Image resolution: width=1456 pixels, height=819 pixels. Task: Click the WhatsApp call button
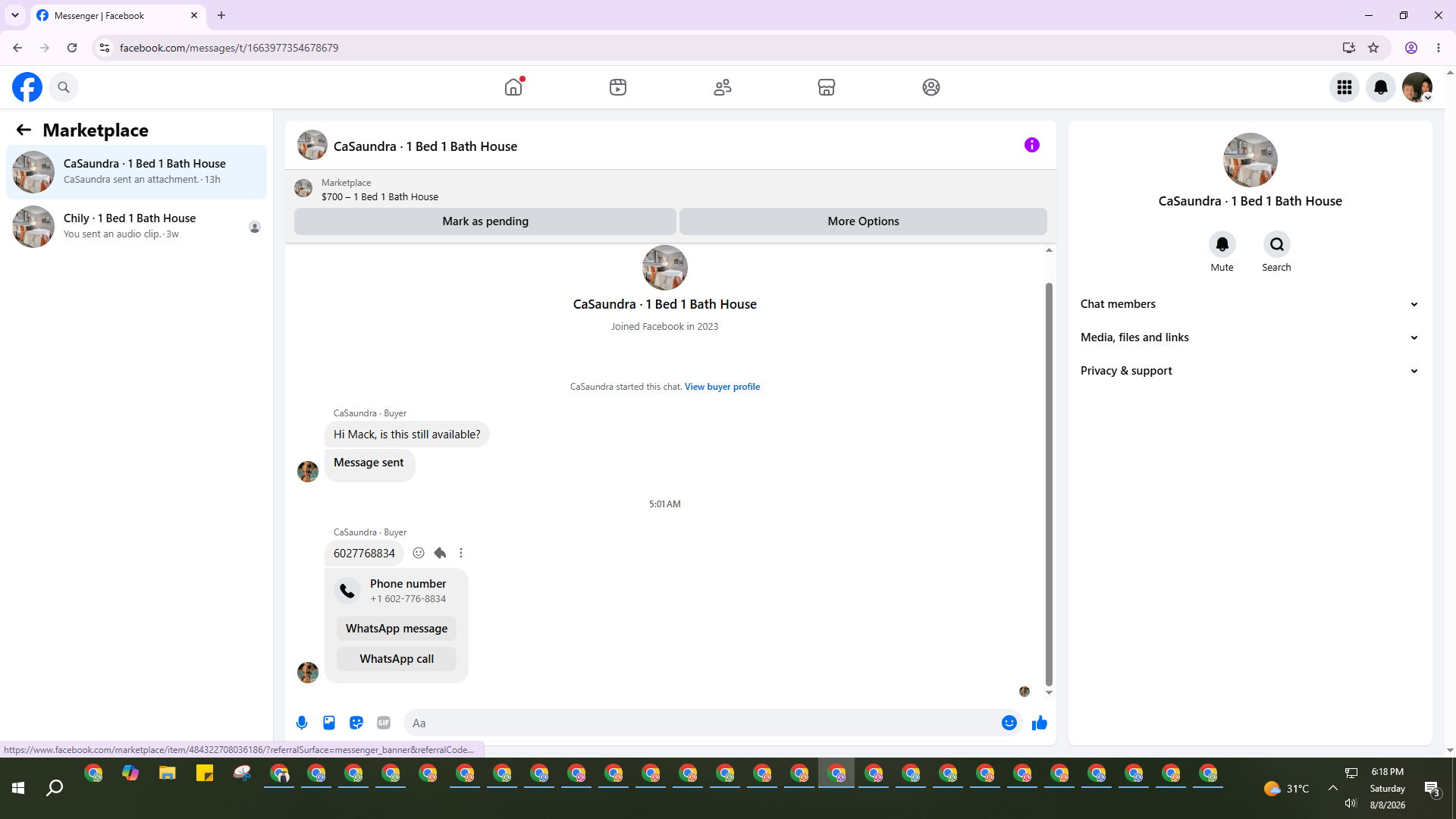[397, 659]
